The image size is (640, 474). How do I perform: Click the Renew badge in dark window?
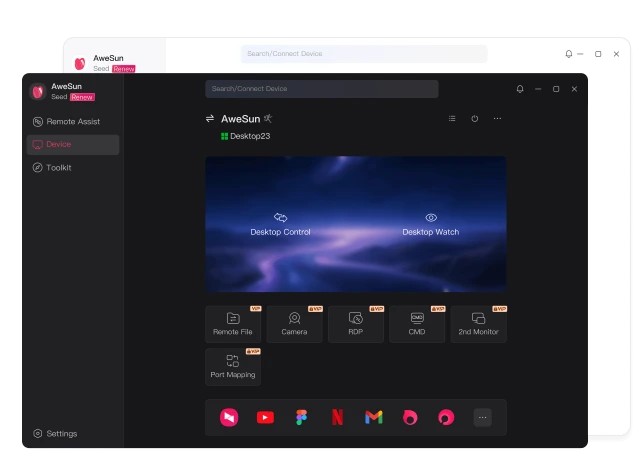[82, 97]
